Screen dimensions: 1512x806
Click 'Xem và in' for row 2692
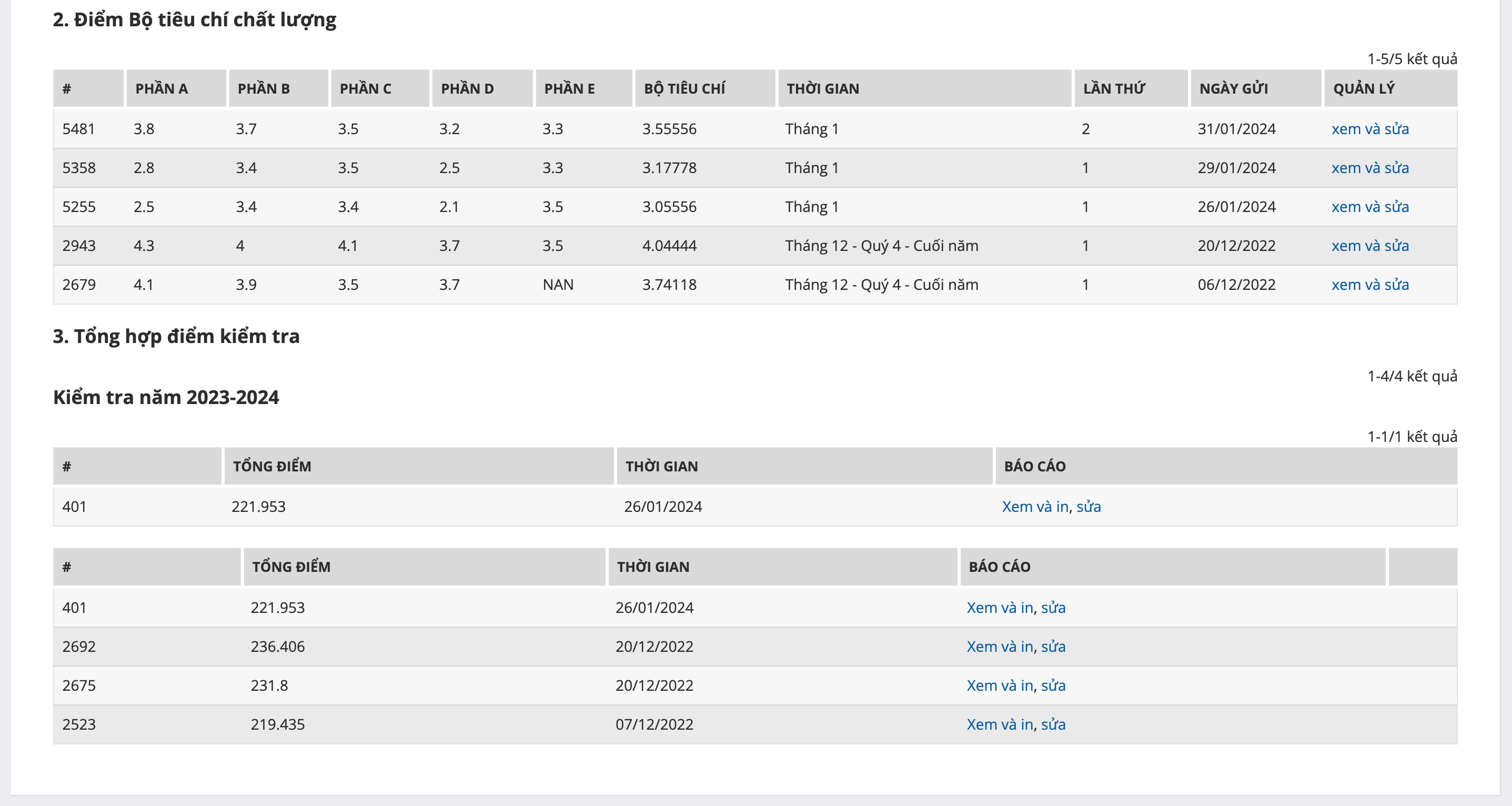pos(999,647)
